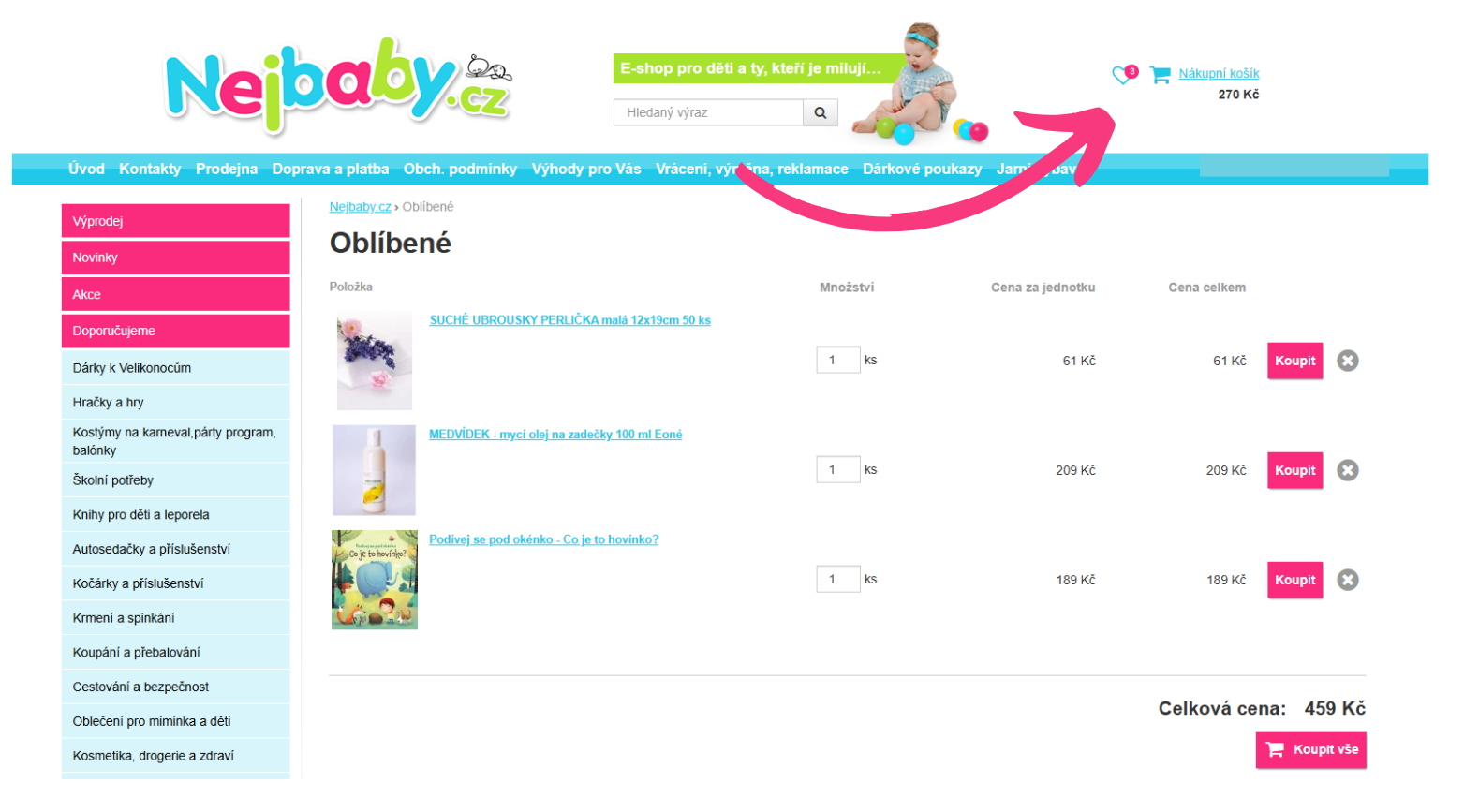Viewport: 1464px width, 812px height.
Task: Open the wet wipes product thumbnail
Action: [x=375, y=361]
